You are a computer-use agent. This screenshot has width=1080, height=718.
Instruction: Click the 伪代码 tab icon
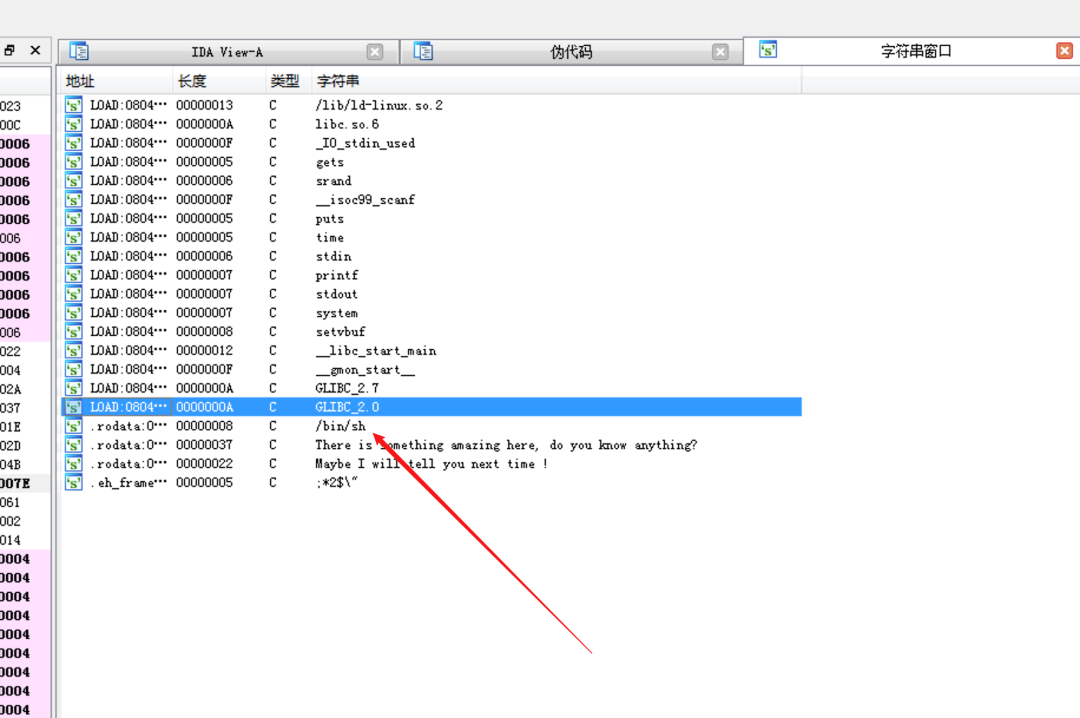coord(423,52)
